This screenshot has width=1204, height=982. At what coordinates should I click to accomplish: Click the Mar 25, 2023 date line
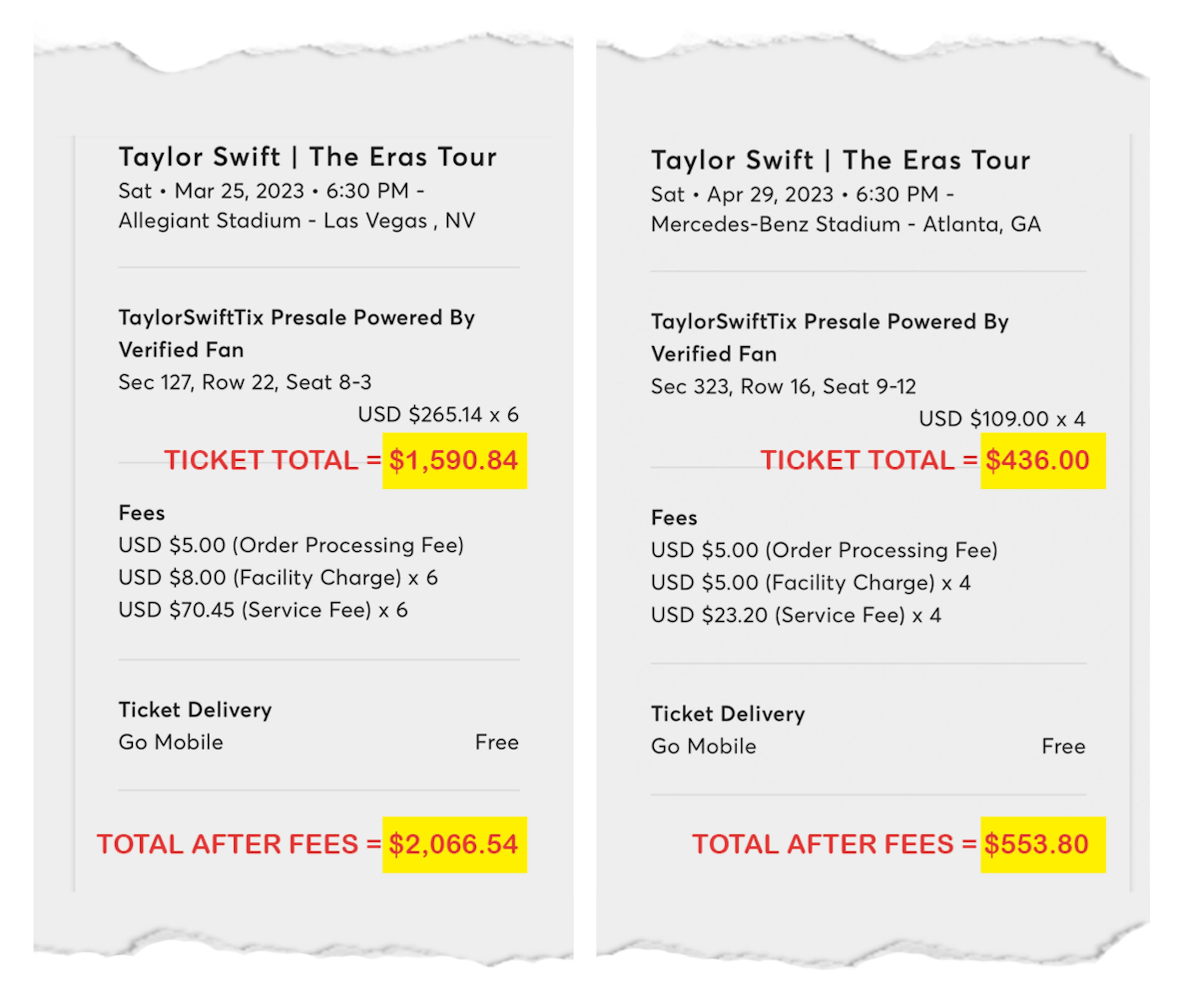pos(272,191)
